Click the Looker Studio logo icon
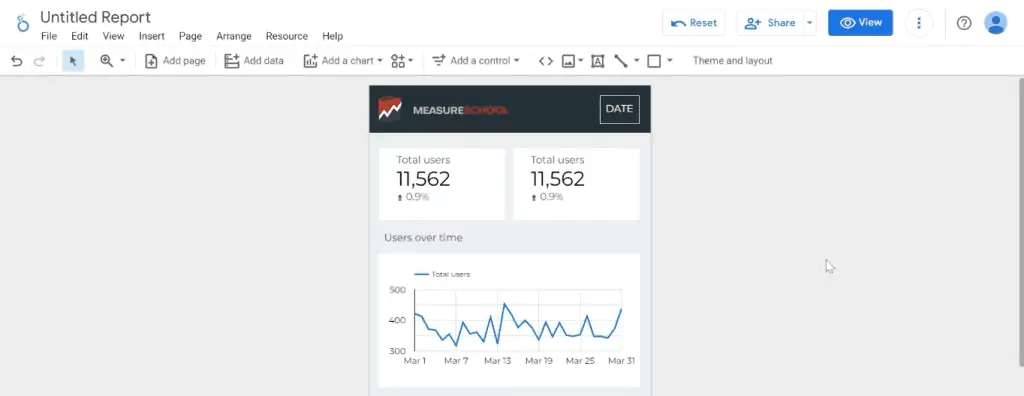 coord(23,23)
